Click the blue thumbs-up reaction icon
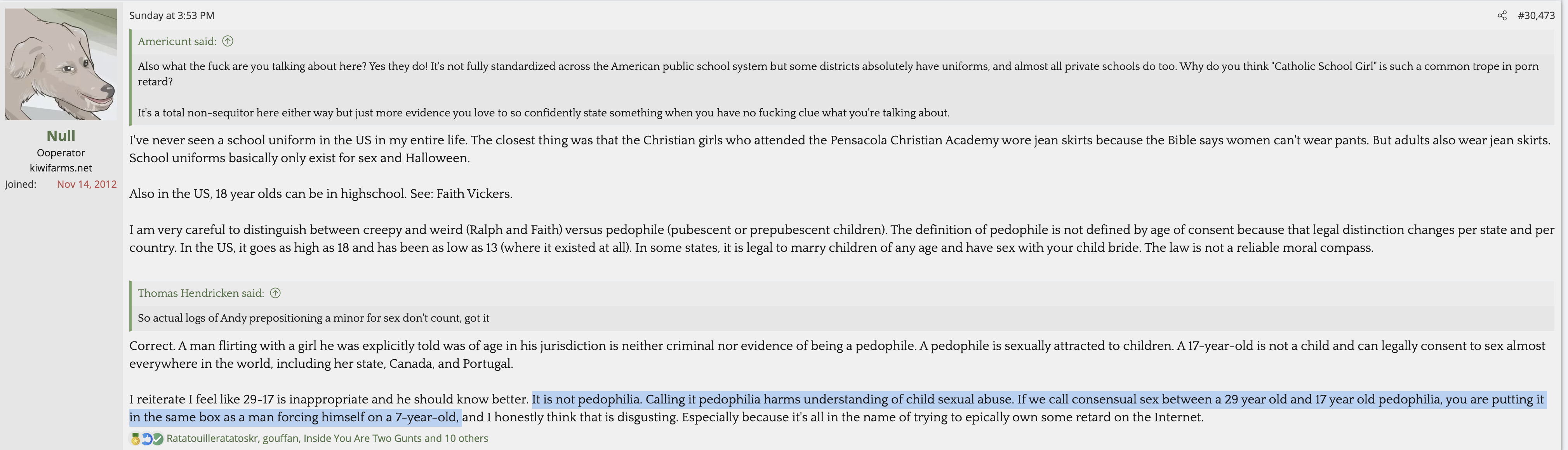This screenshot has width=1568, height=450. 147,438
